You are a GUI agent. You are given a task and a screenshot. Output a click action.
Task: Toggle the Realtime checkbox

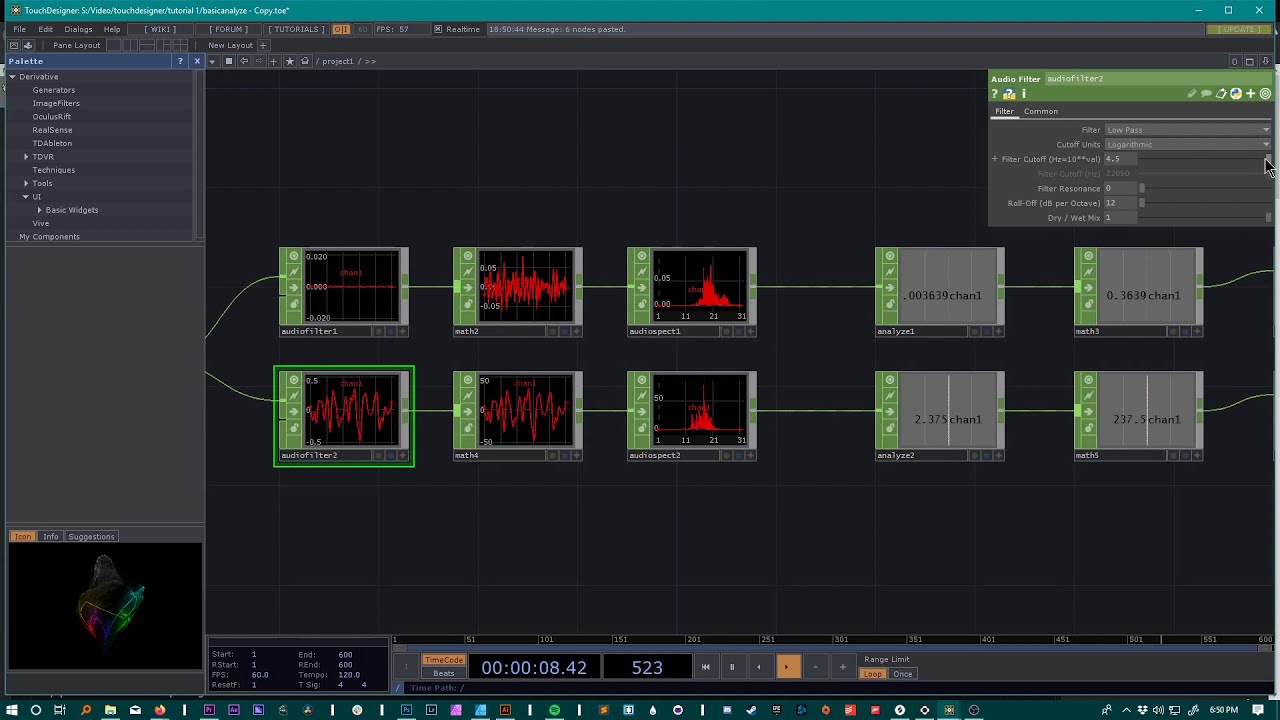click(x=438, y=29)
